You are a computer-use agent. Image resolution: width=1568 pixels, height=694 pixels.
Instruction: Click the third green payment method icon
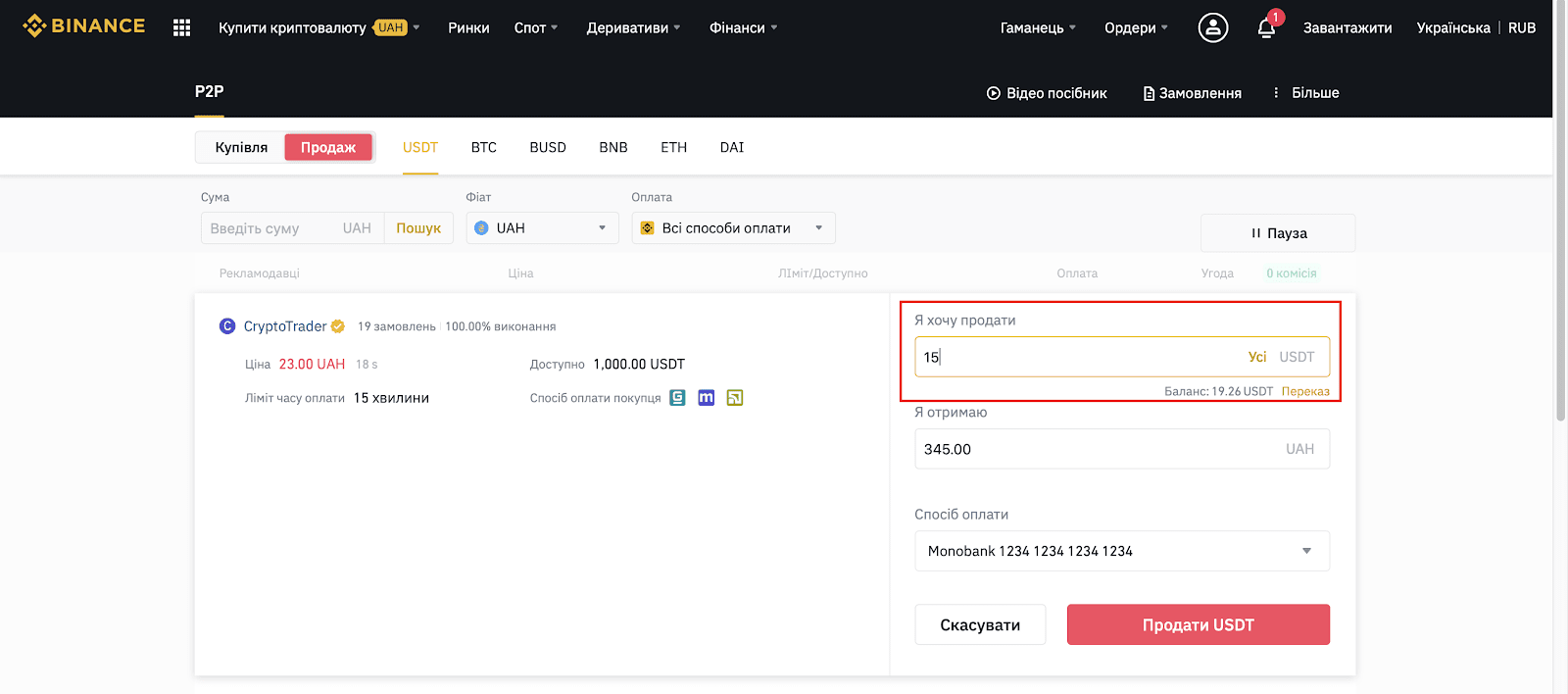tap(735, 397)
